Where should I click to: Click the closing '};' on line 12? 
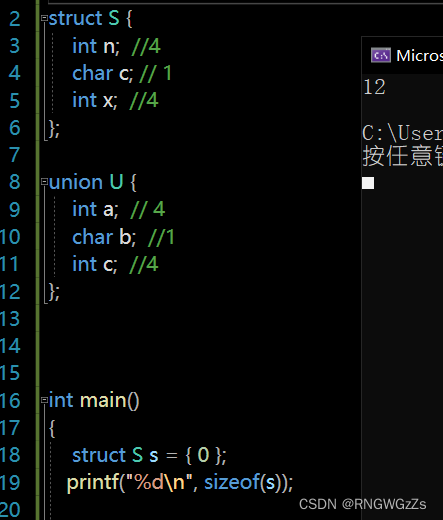(54, 292)
